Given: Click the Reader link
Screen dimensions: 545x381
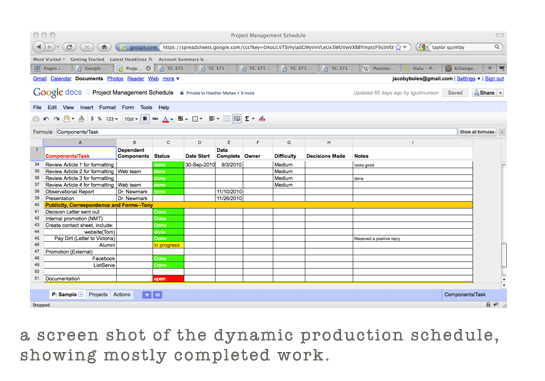Looking at the screenshot, I should [x=136, y=79].
